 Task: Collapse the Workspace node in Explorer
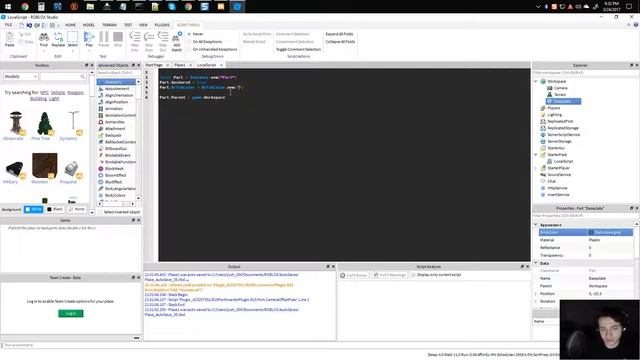point(536,81)
